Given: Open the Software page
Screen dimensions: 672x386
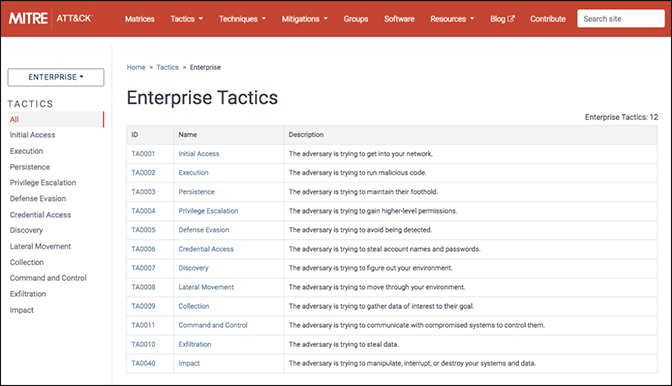Looking at the screenshot, I should pyautogui.click(x=399, y=19).
